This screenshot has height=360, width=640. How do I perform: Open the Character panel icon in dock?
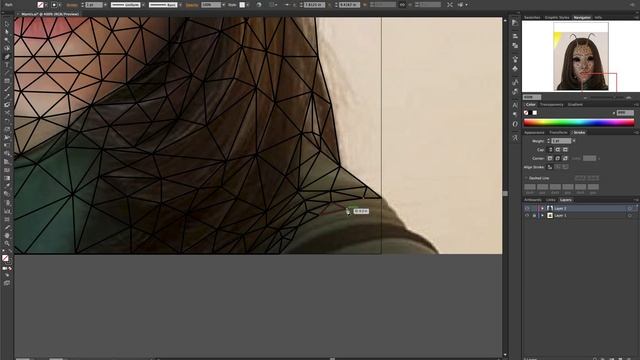(x=515, y=105)
